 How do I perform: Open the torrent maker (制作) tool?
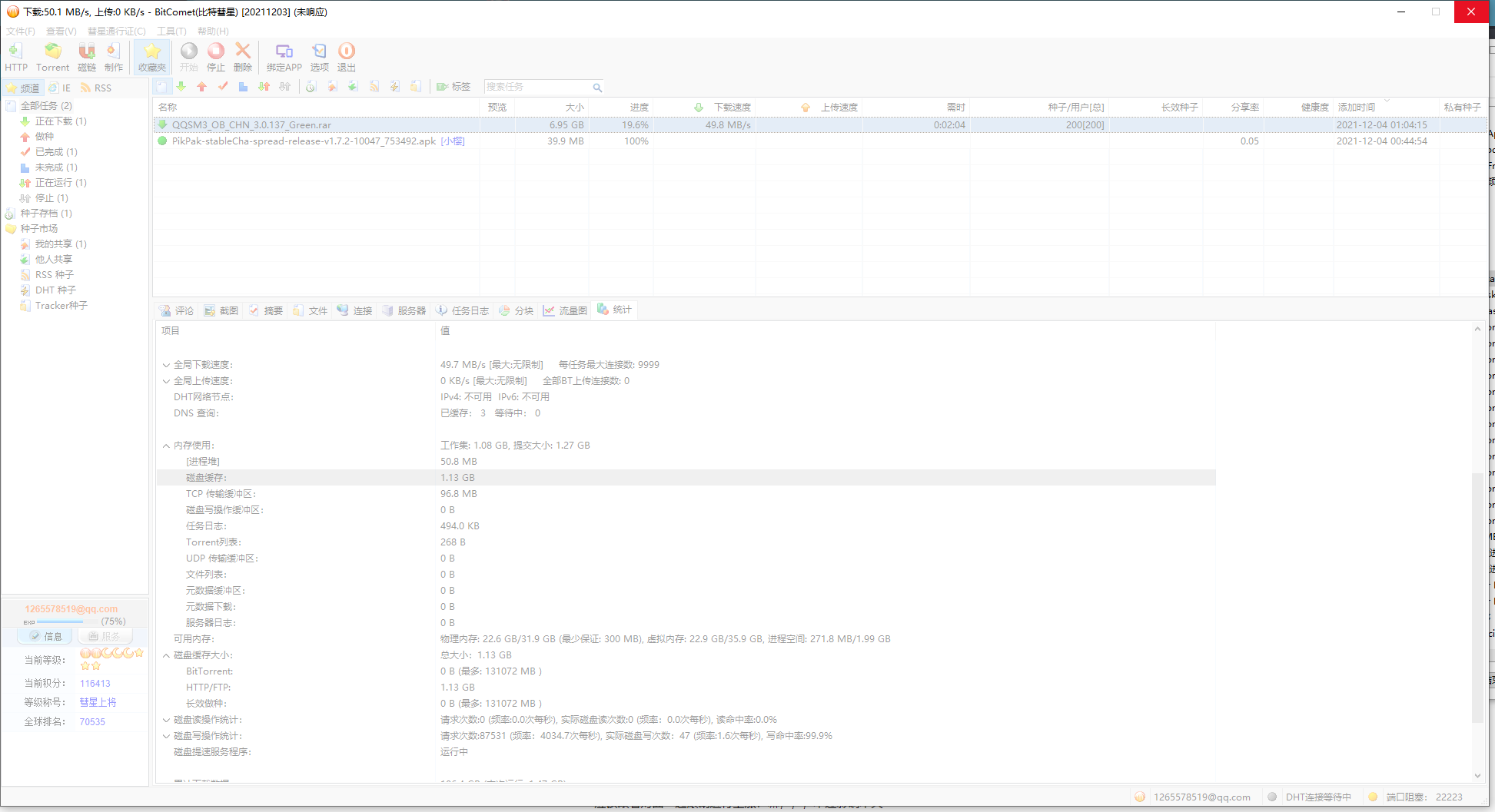tap(114, 57)
